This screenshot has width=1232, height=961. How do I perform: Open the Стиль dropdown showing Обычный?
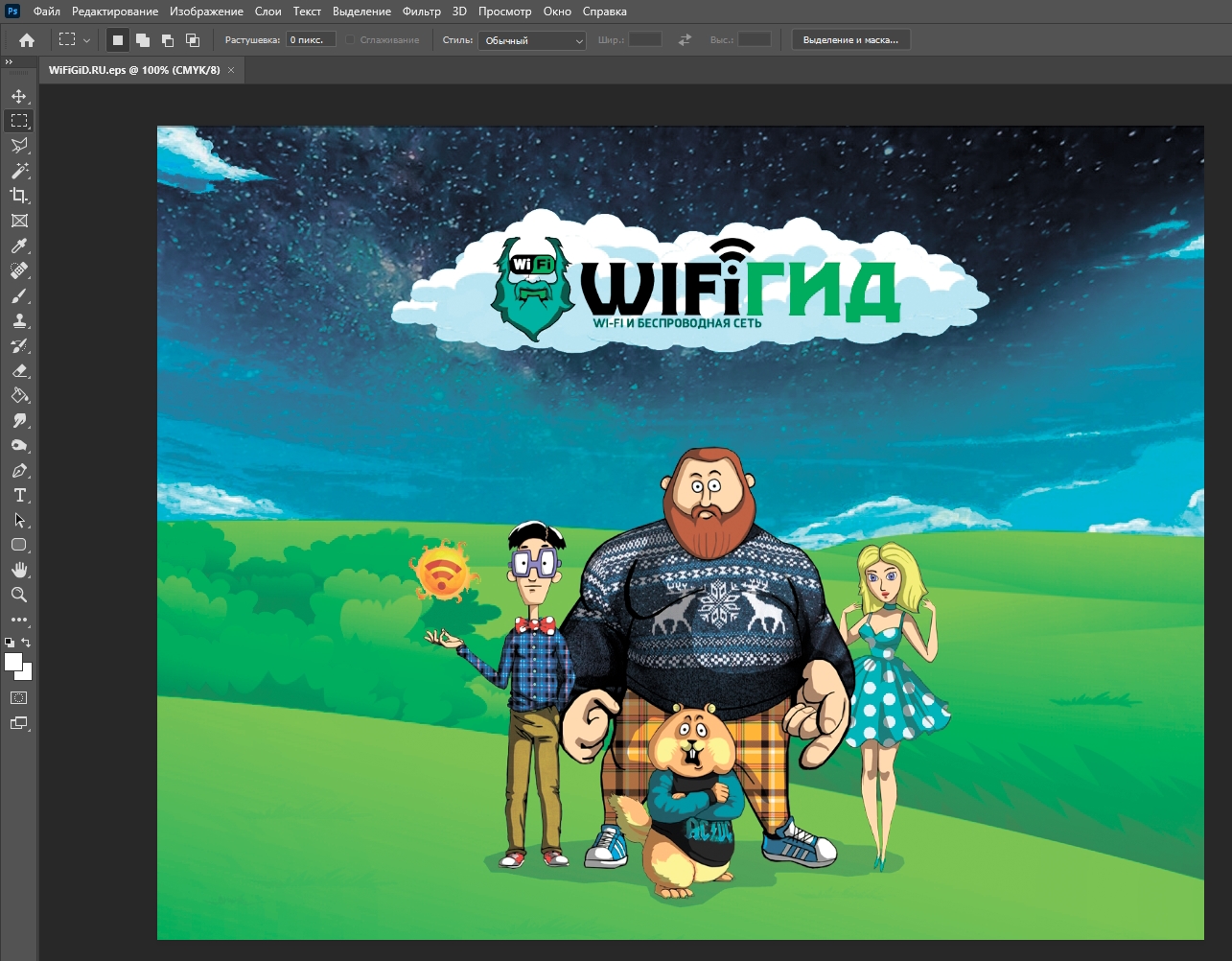532,40
